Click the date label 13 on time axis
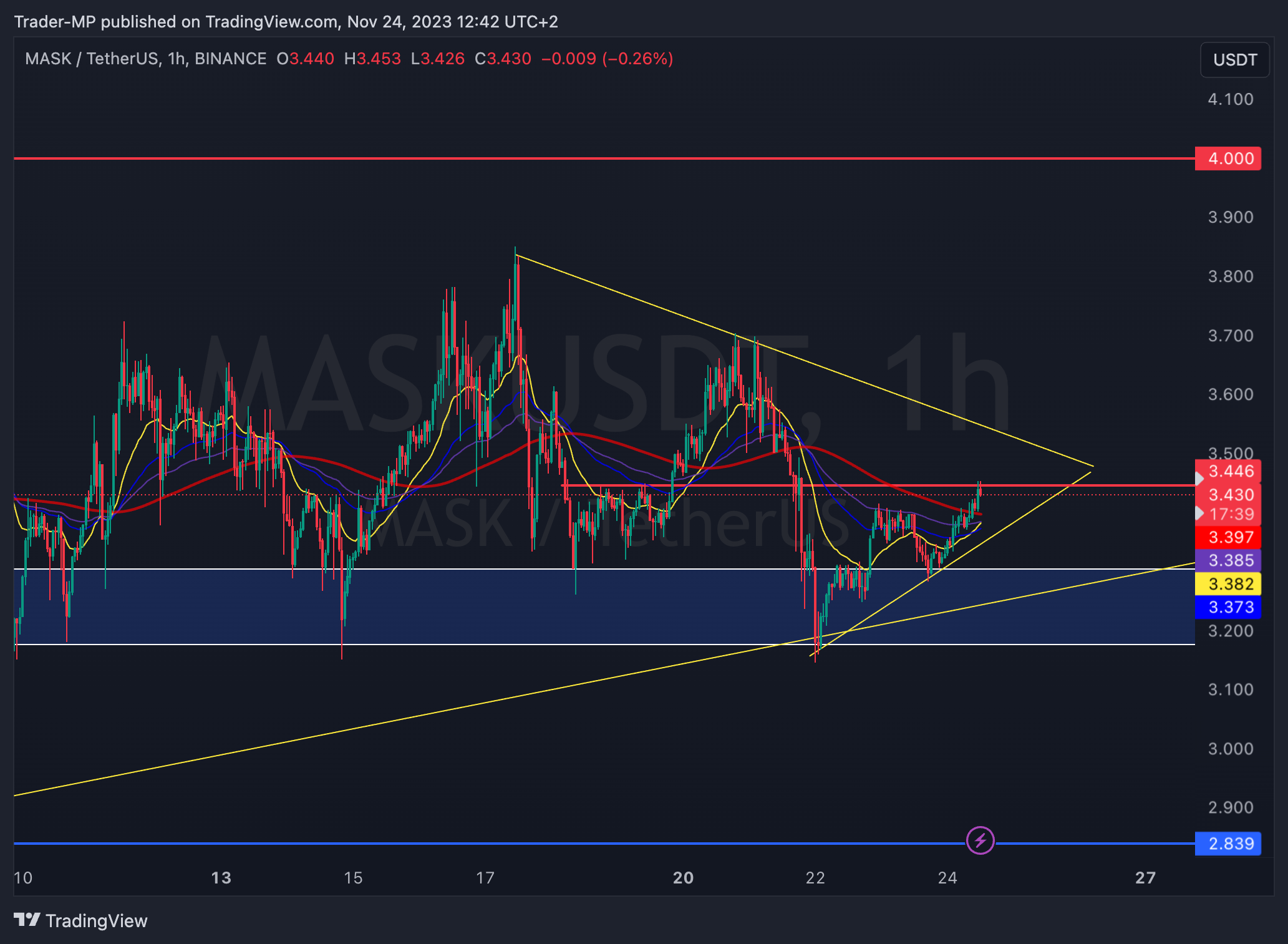Screen dimensions: 1288x944 point(221,878)
